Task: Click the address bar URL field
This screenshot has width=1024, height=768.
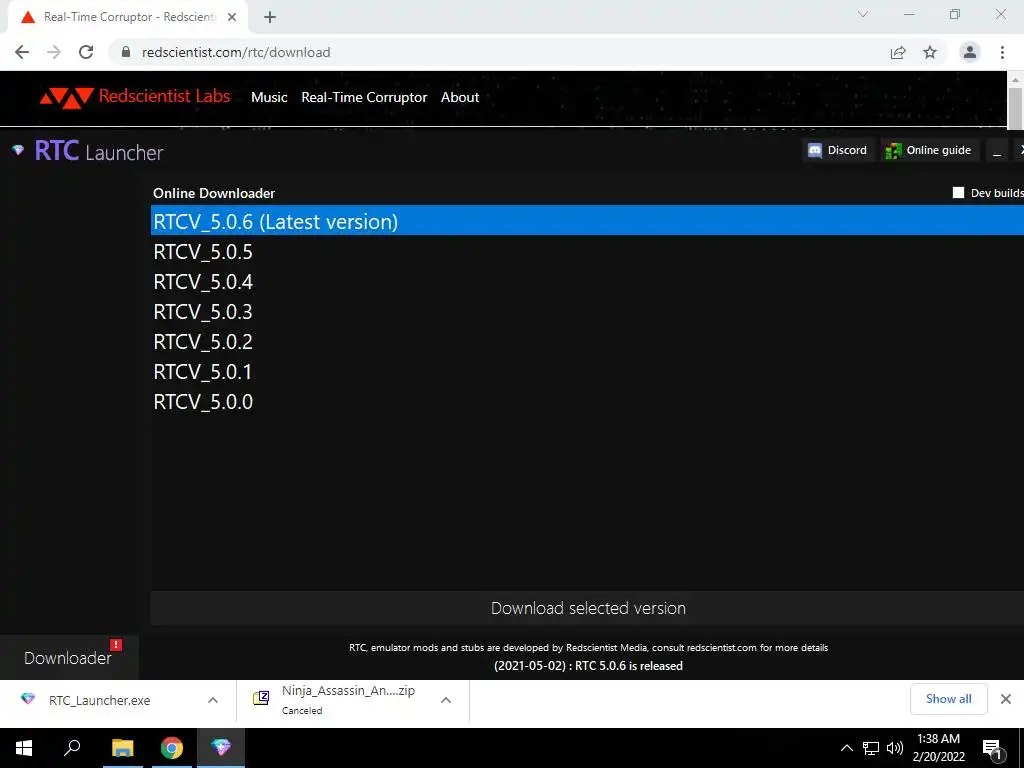Action: [496, 52]
